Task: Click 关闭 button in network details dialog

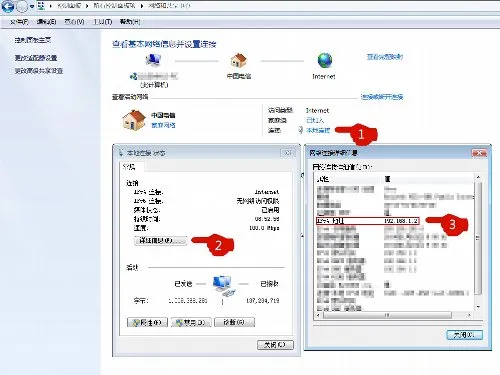Action: 464,335
